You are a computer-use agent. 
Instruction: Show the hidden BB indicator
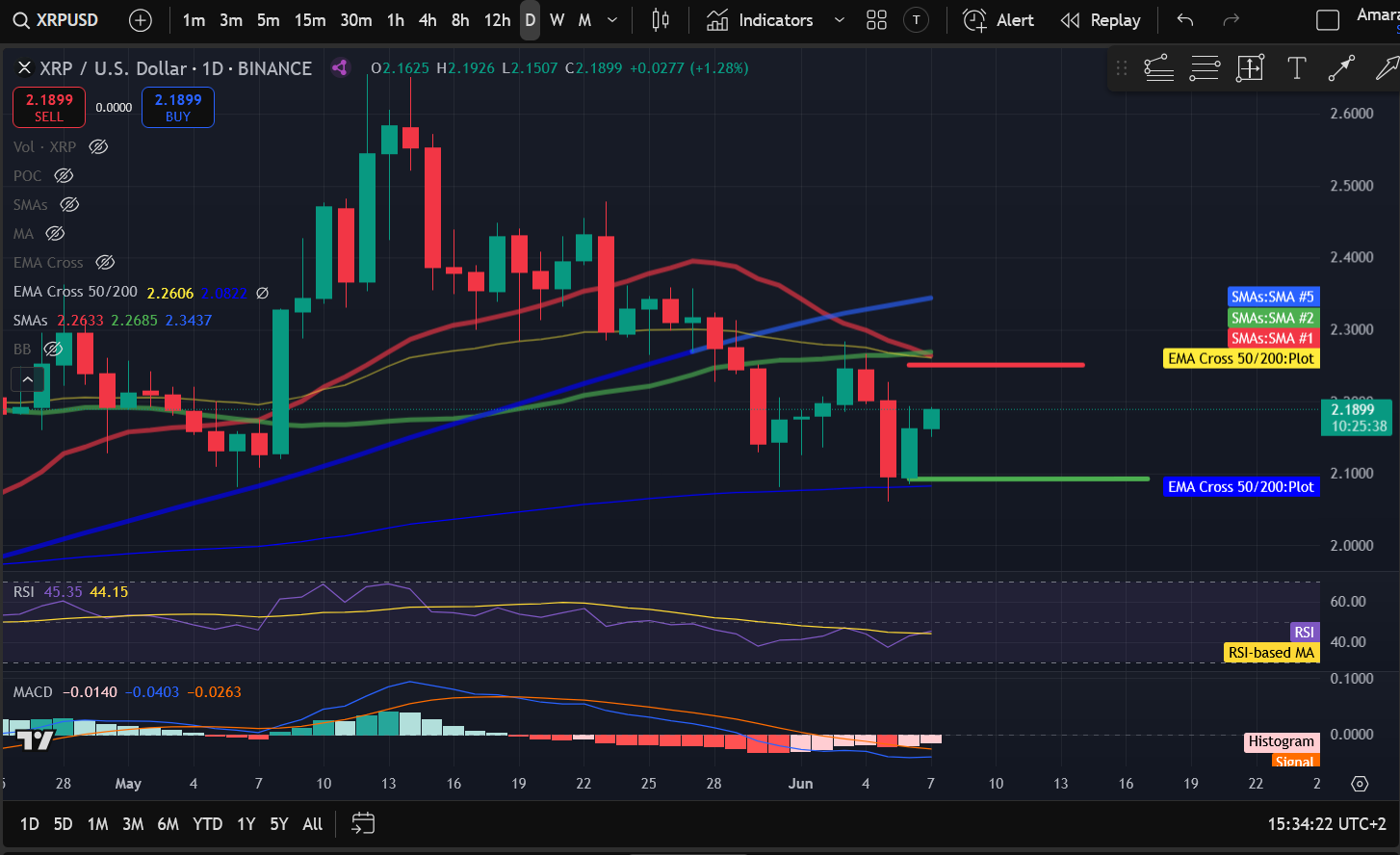point(54,349)
